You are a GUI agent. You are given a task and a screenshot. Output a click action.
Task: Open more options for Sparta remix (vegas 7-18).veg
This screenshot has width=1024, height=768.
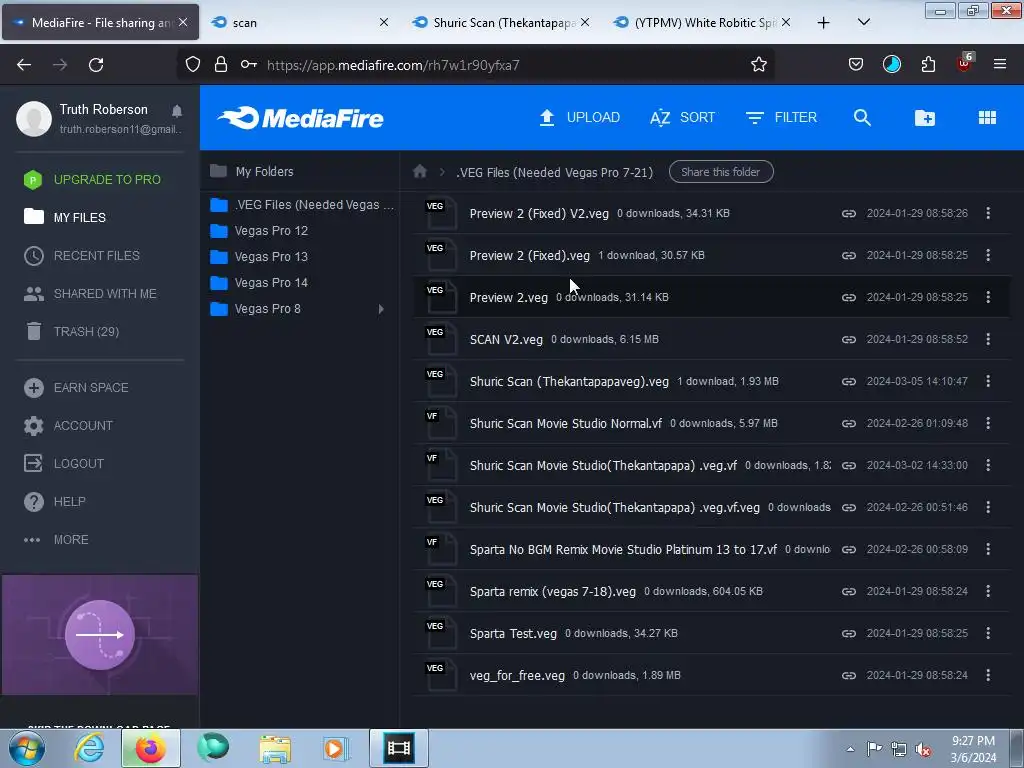pos(988,591)
